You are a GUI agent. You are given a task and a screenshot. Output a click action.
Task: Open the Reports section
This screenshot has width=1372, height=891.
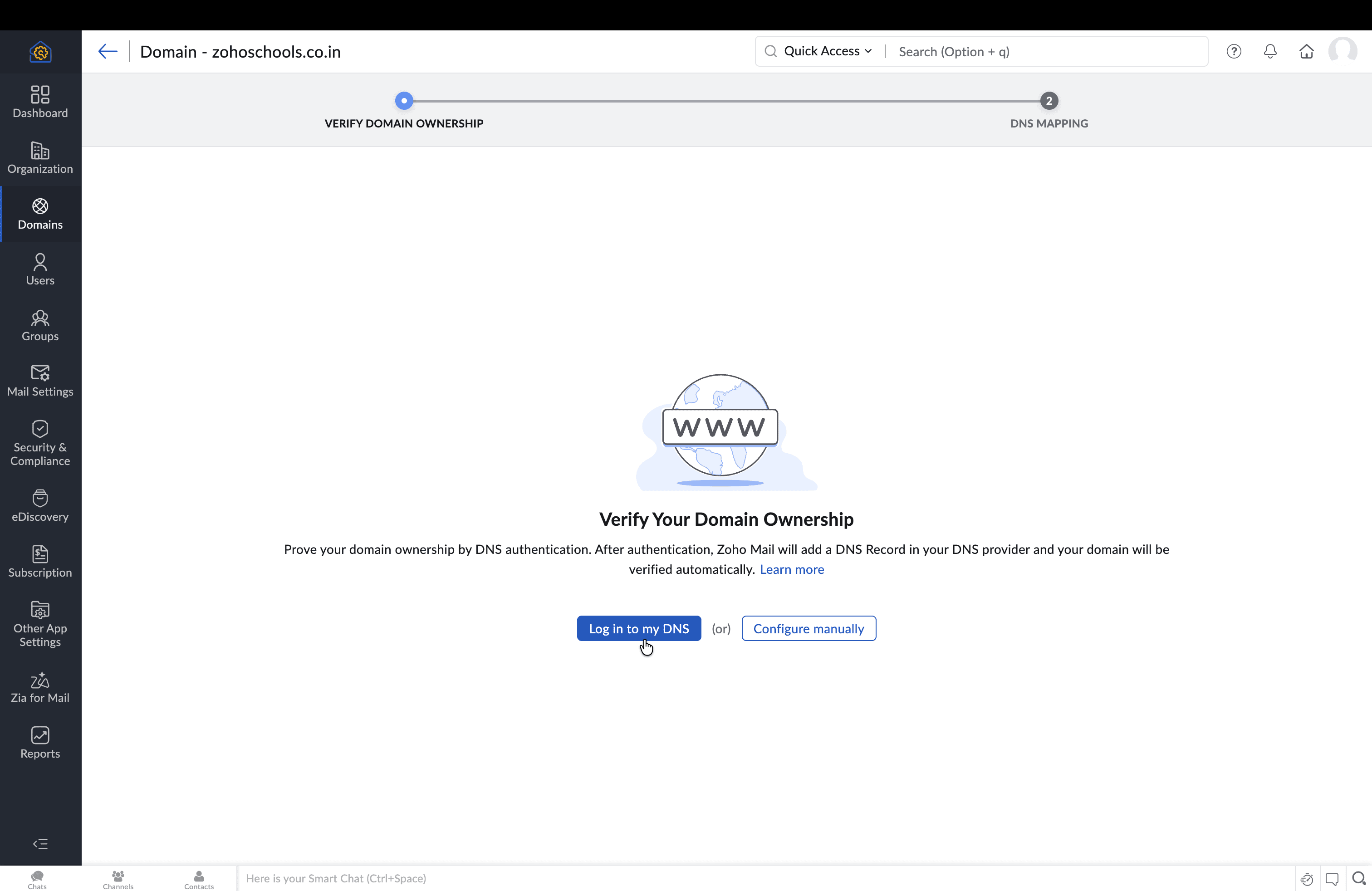click(x=40, y=743)
